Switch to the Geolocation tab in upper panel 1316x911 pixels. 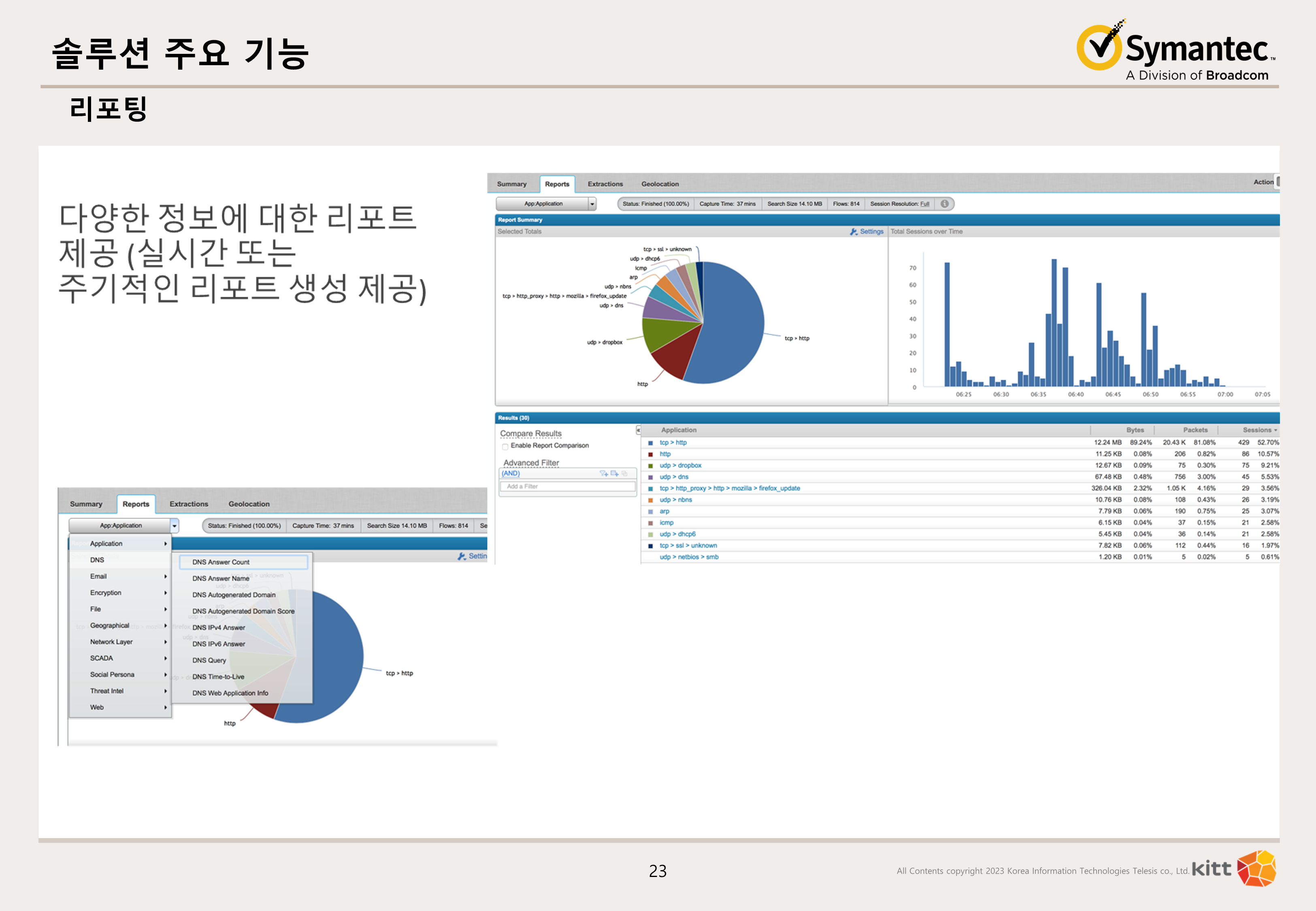point(660,184)
